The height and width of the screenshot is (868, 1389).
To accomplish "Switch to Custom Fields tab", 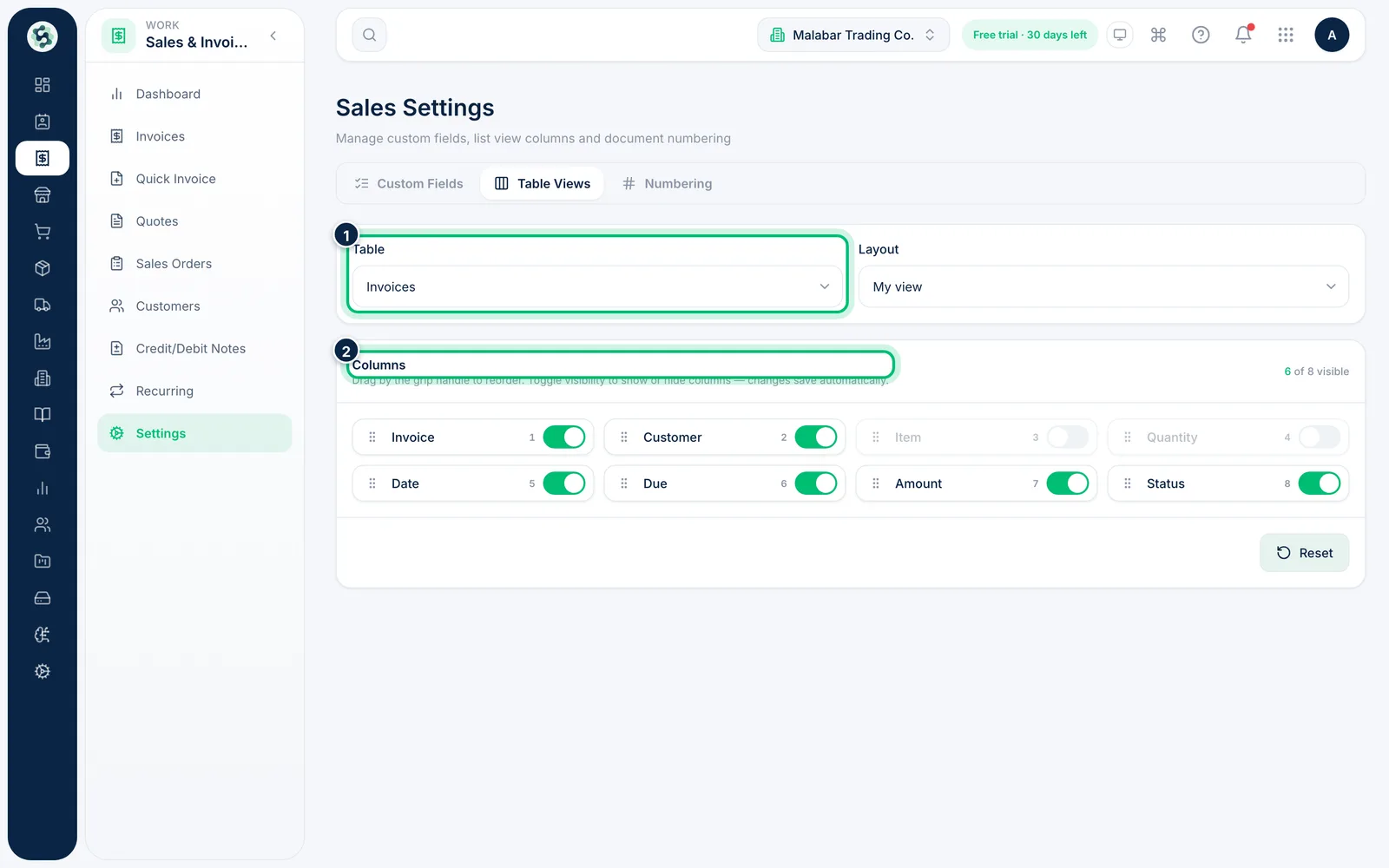I will (x=409, y=183).
